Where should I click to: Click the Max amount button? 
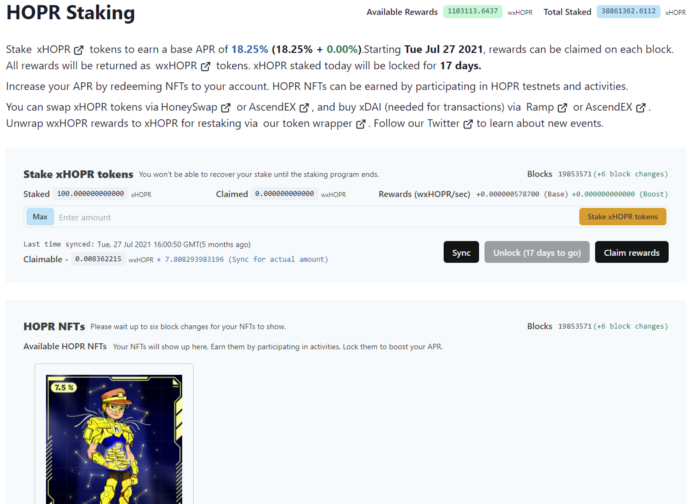pos(40,217)
